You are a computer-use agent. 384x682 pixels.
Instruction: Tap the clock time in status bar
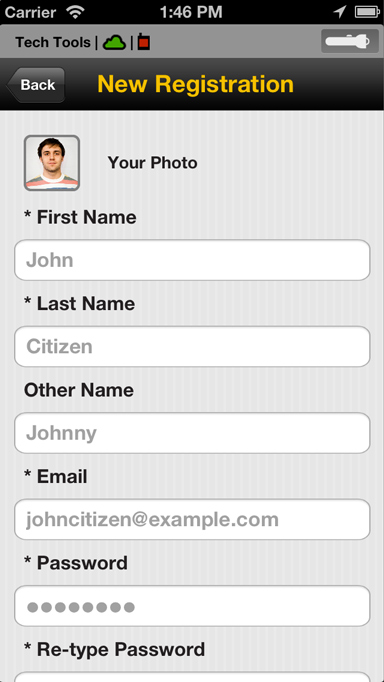(x=191, y=12)
